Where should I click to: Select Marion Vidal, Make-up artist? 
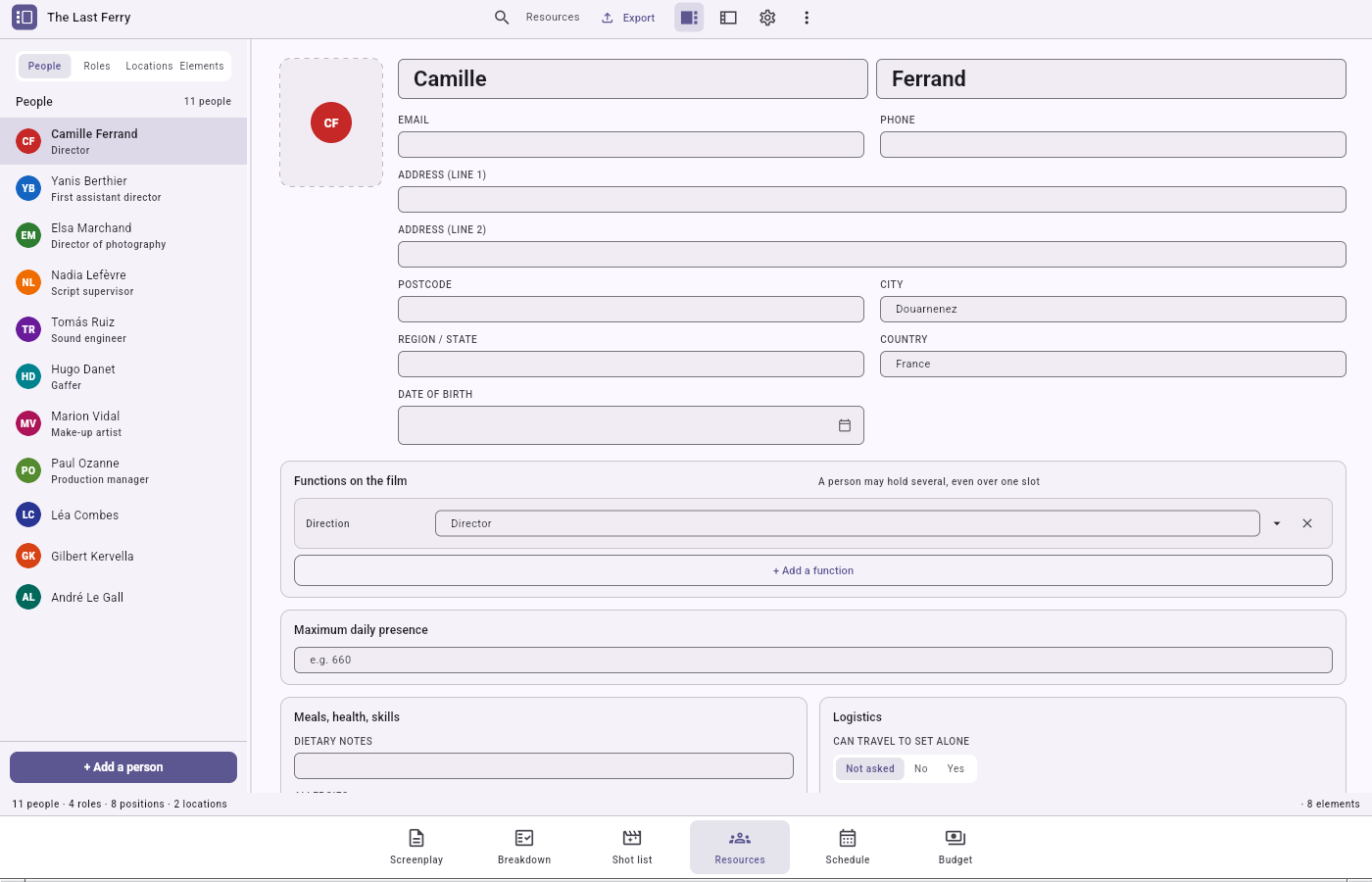coord(123,423)
